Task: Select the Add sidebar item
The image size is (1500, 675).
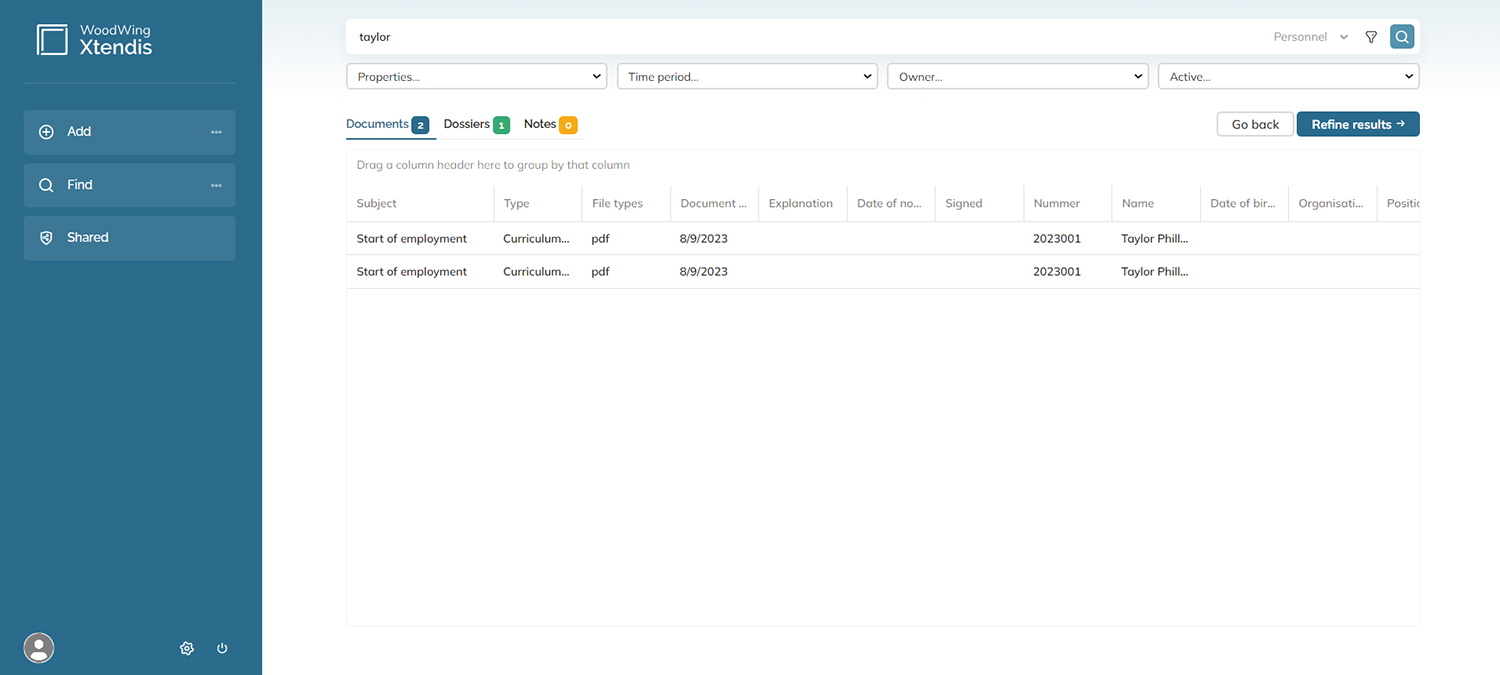Action: point(129,132)
